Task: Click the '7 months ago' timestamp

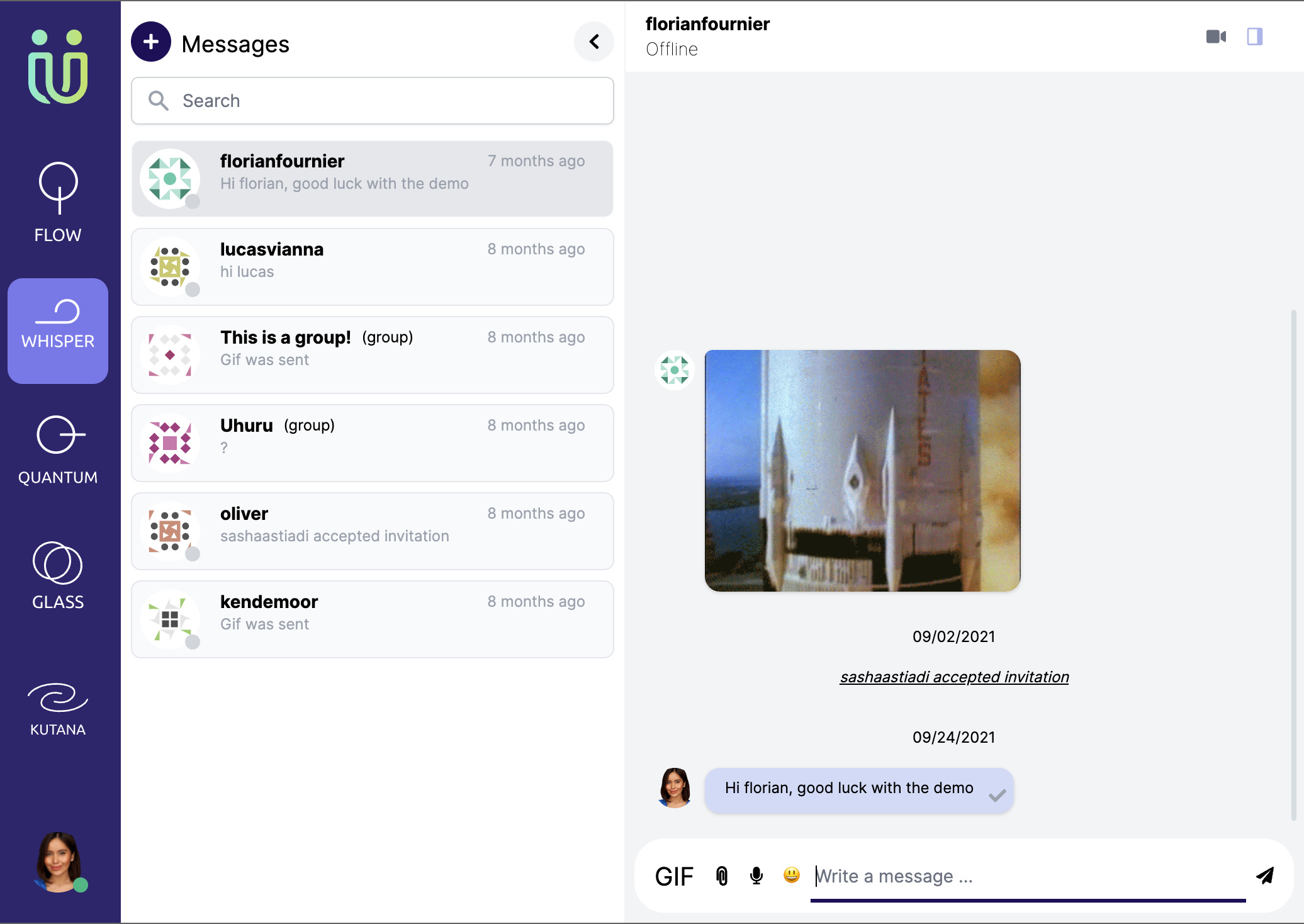Action: tap(536, 161)
